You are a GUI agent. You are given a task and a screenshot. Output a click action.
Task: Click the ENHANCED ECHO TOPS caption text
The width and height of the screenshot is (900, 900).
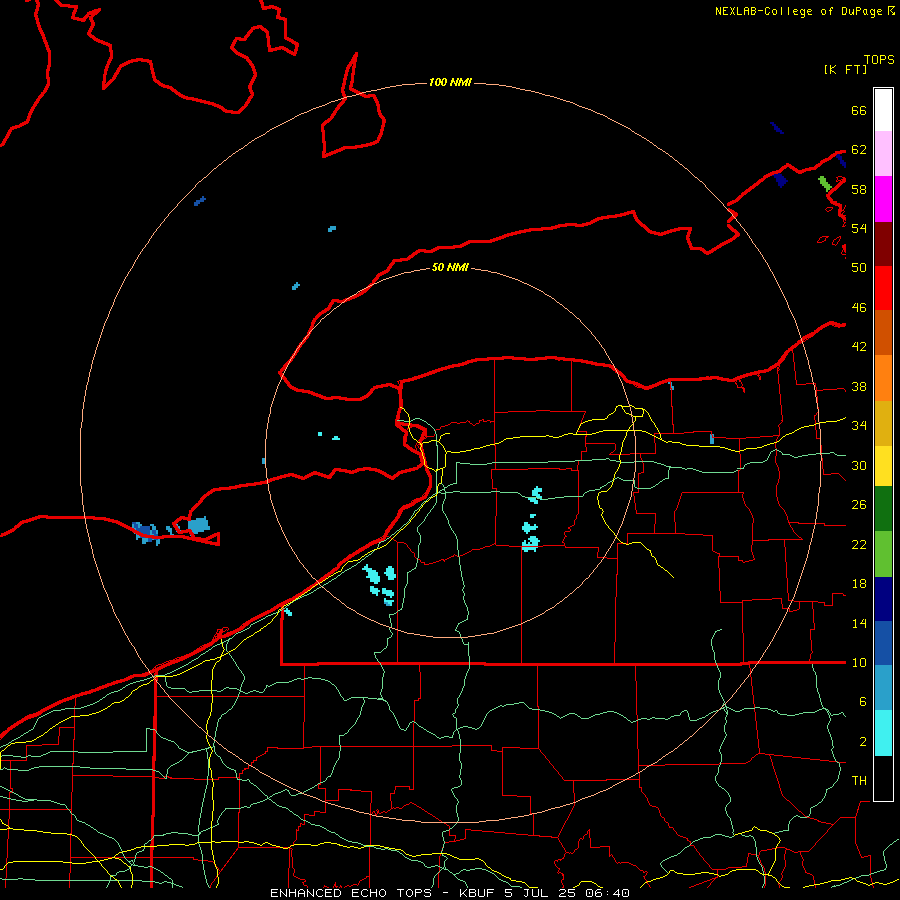click(351, 893)
